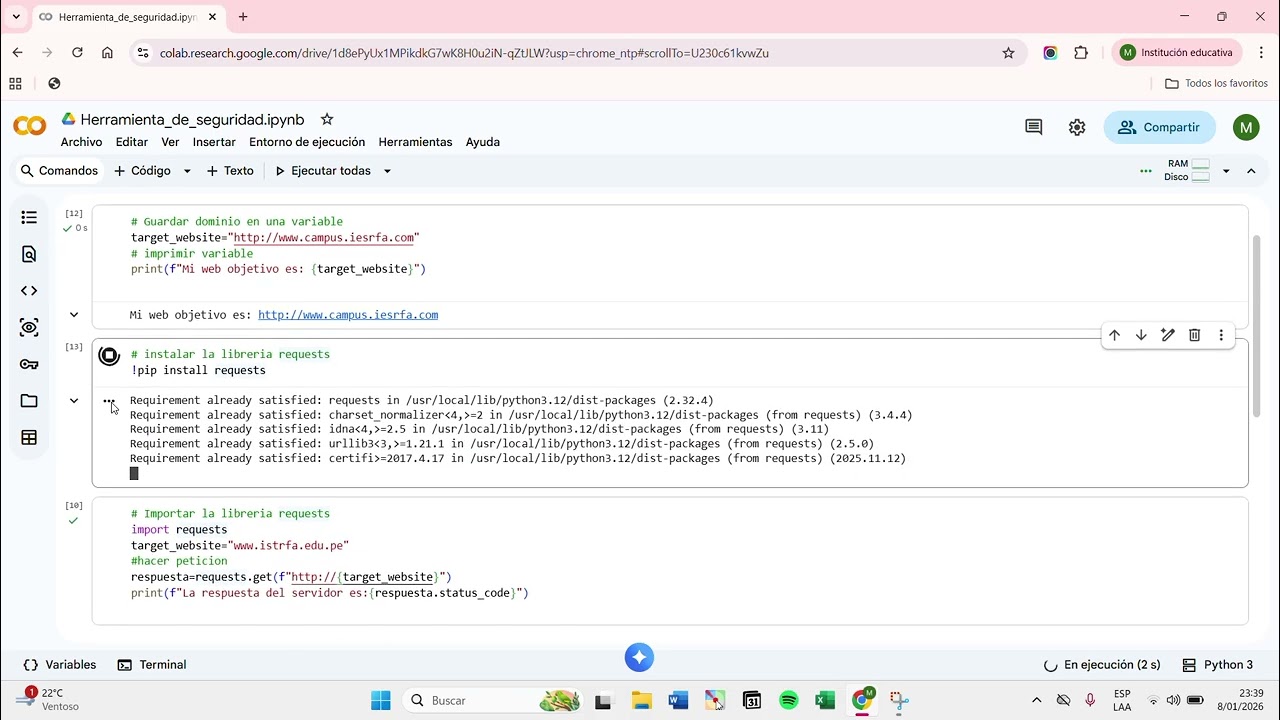Open the Variables panel
Image resolution: width=1280 pixels, height=720 pixels.
[x=60, y=665]
